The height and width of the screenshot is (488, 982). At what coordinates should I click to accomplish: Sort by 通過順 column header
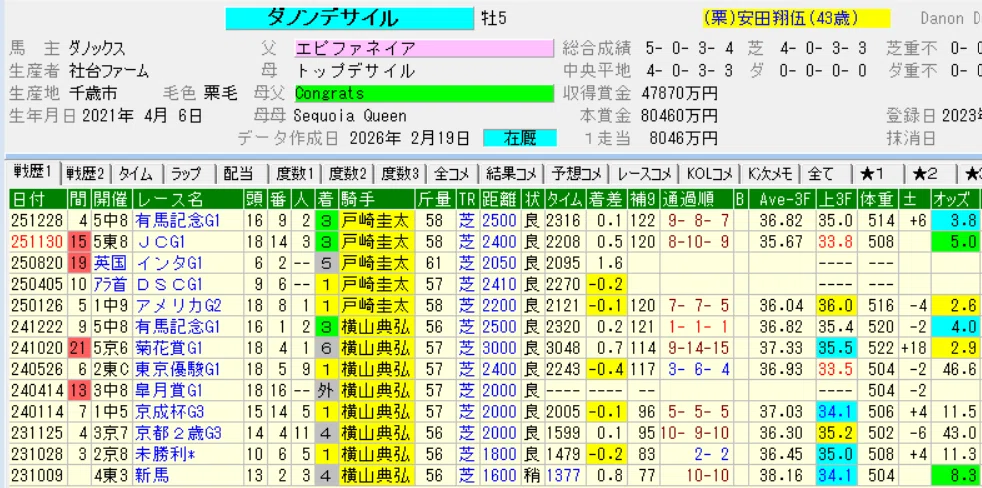click(696, 199)
